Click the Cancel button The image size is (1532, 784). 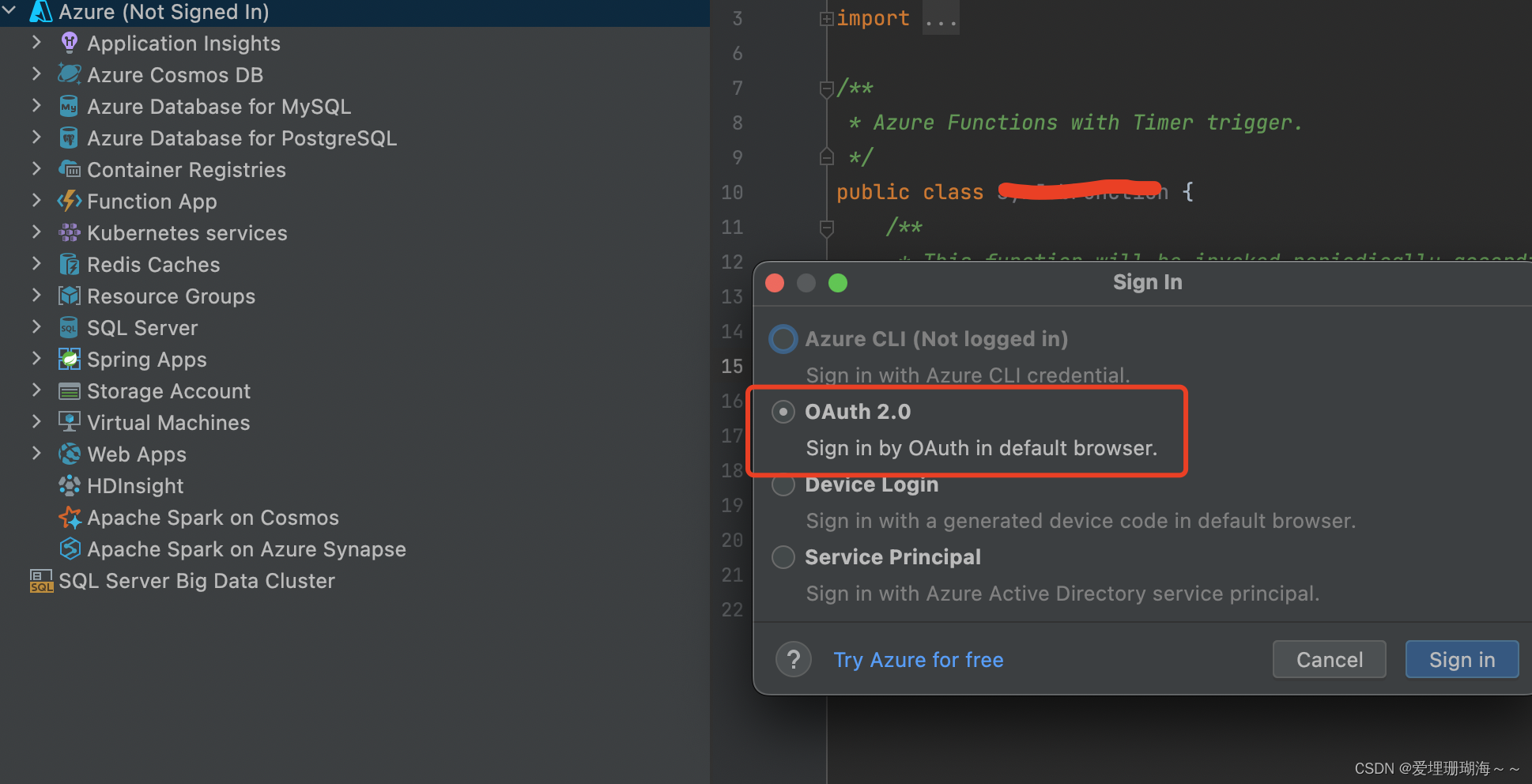[1329, 659]
